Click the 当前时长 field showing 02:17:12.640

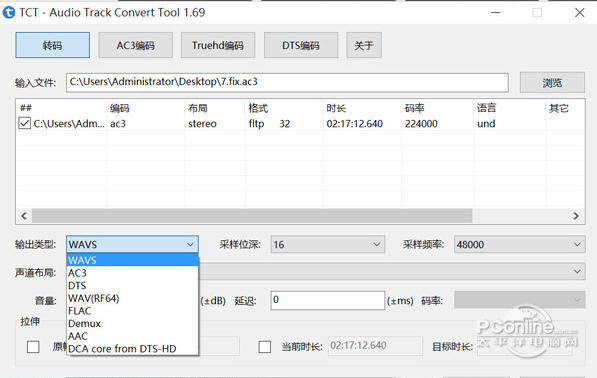pyautogui.click(x=375, y=346)
